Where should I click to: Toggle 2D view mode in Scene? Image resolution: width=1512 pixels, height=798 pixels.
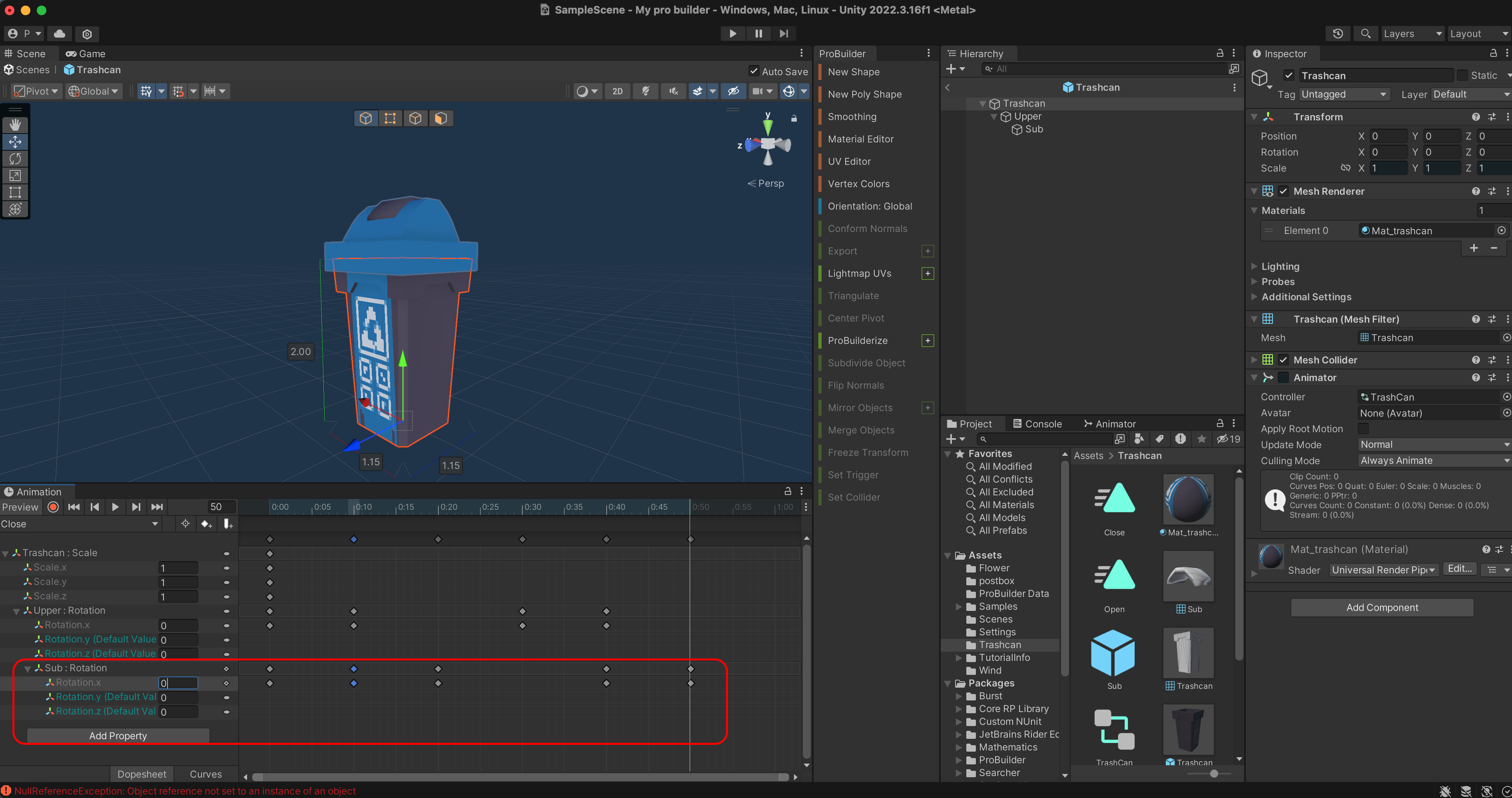617,91
